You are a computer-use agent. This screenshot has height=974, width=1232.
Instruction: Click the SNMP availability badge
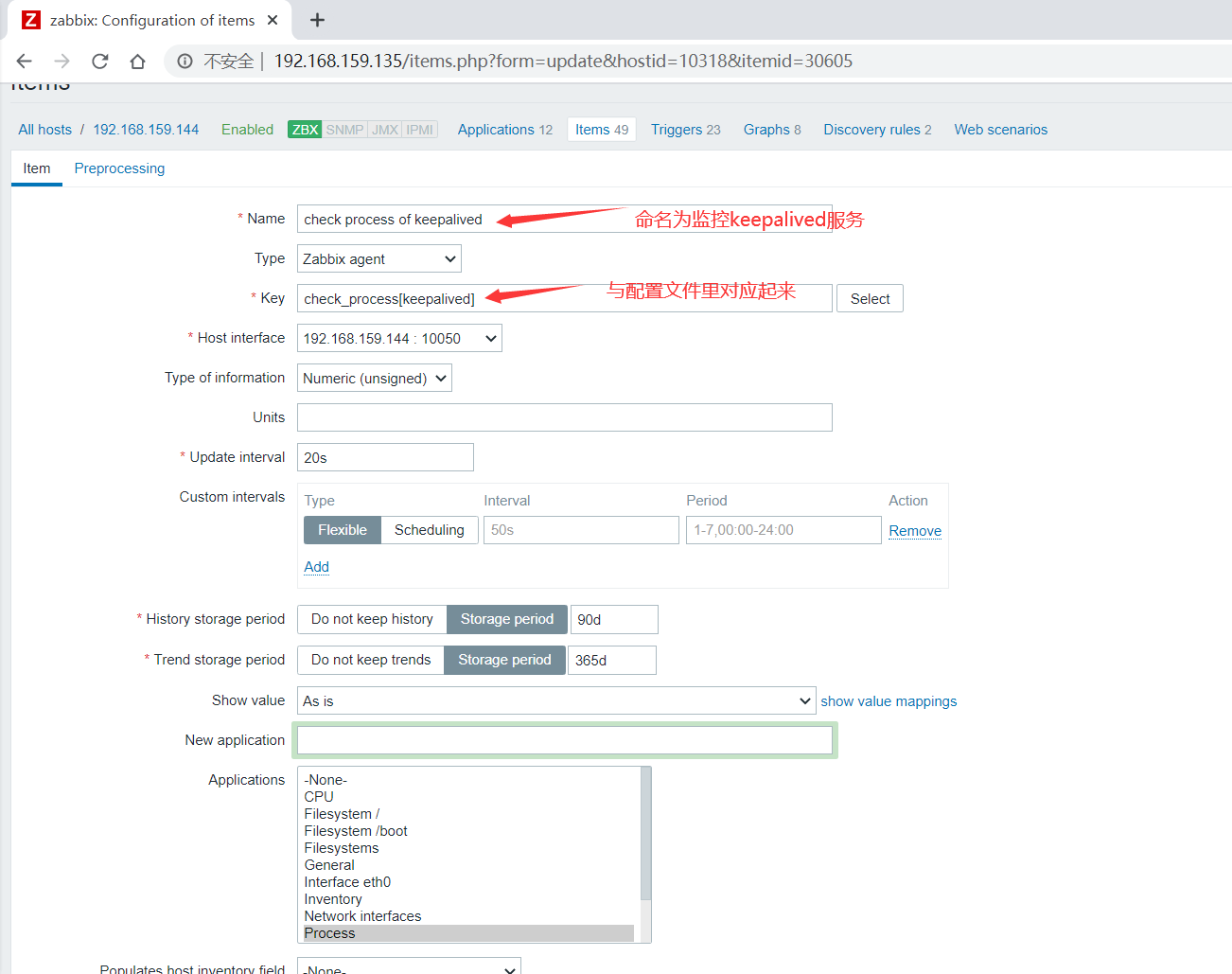click(x=344, y=130)
